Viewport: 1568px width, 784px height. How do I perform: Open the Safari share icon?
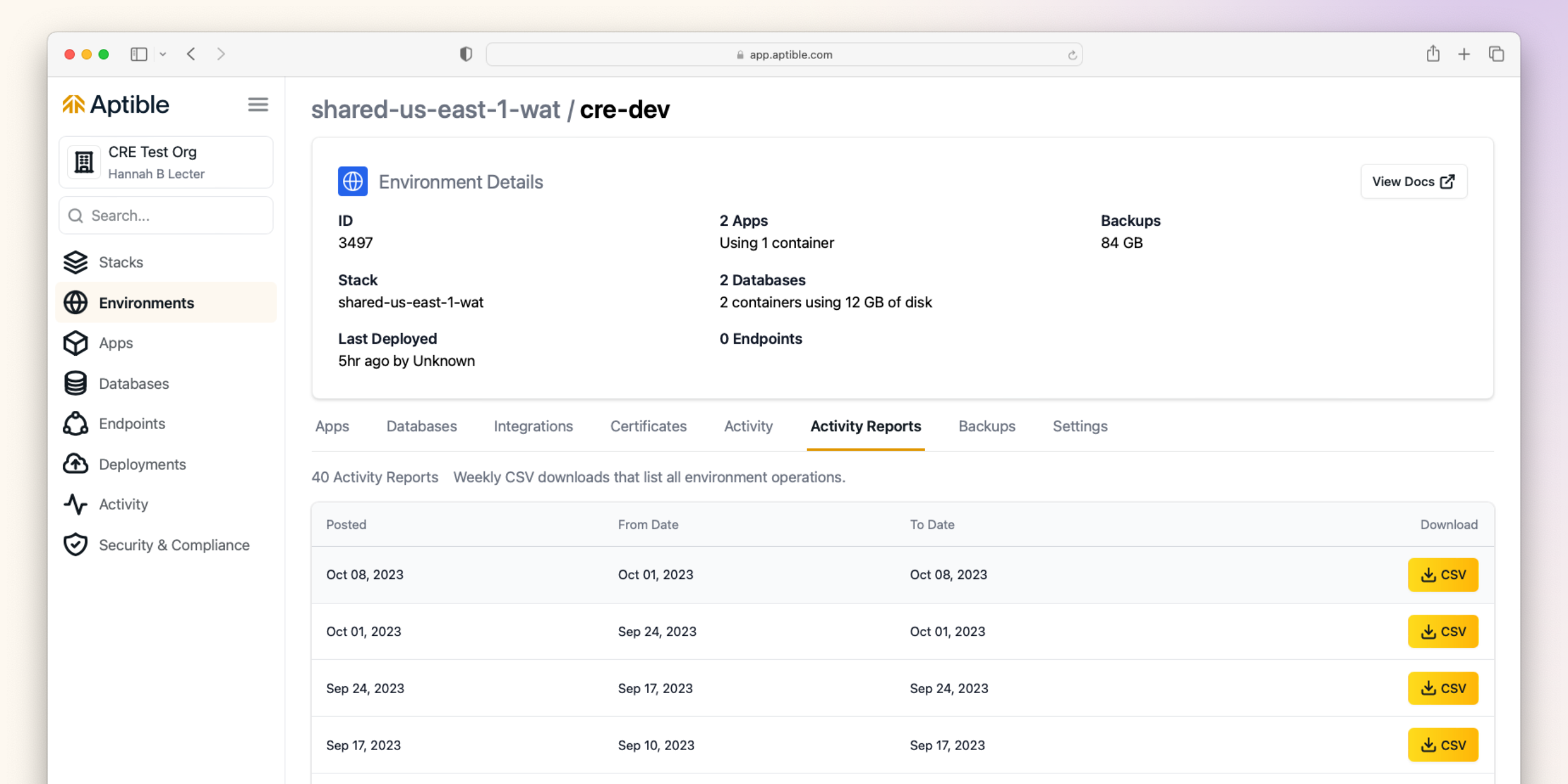[x=1433, y=55]
